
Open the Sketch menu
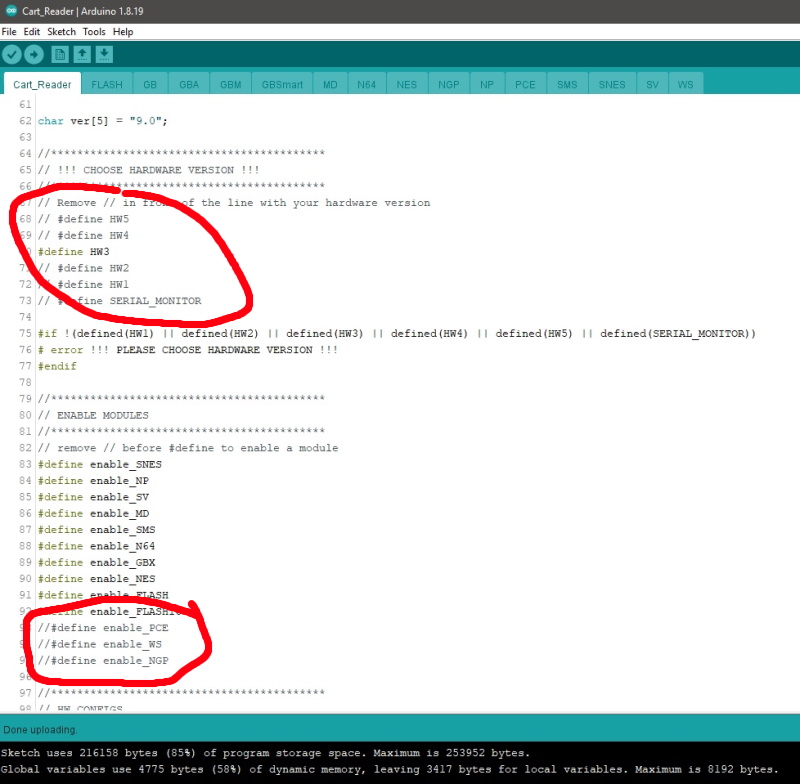click(x=61, y=32)
